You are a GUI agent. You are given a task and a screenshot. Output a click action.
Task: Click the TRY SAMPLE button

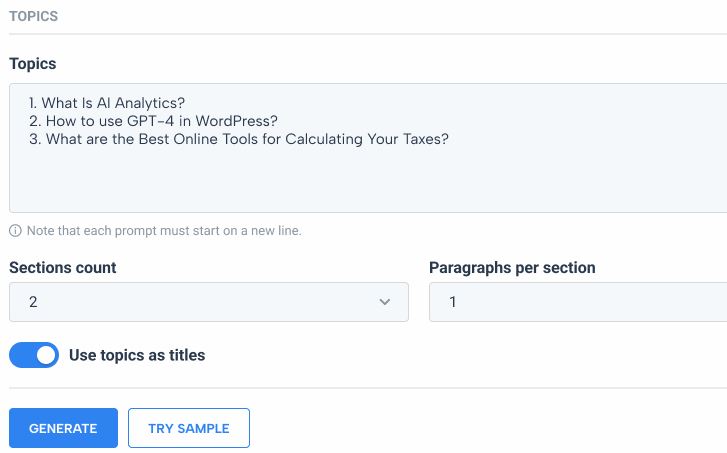tap(189, 428)
